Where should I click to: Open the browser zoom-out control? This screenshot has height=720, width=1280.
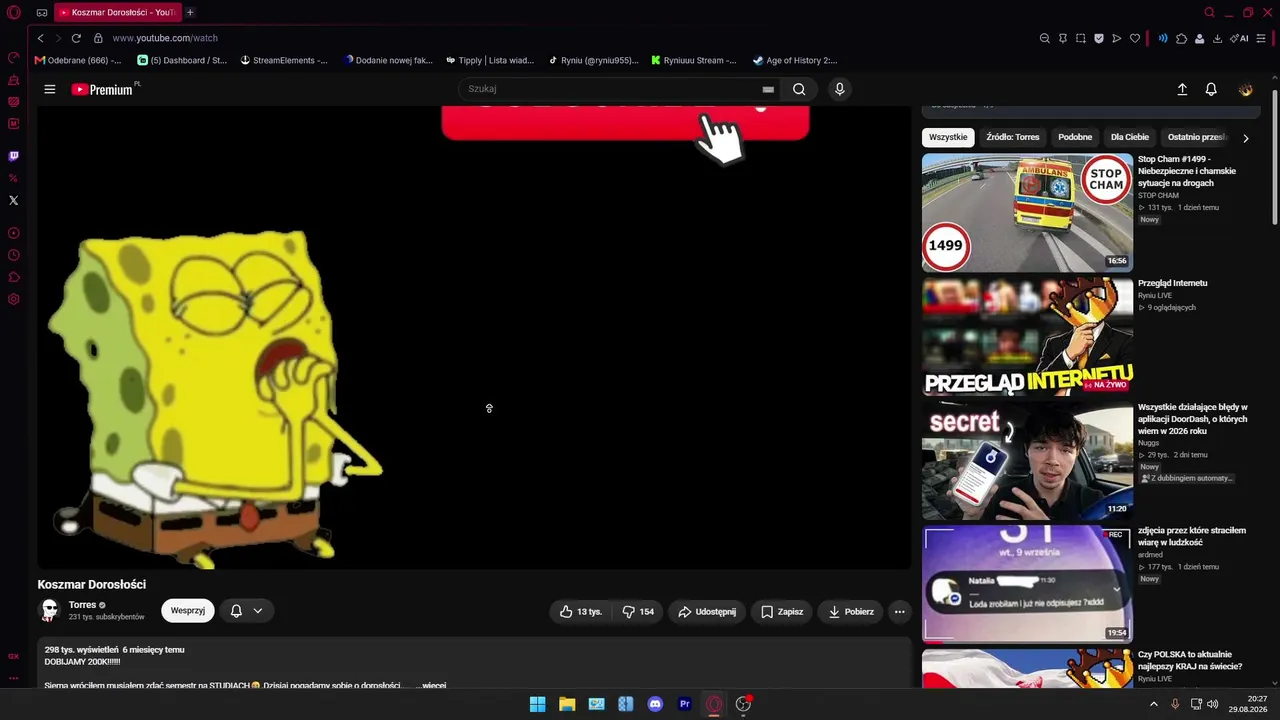(1045, 38)
